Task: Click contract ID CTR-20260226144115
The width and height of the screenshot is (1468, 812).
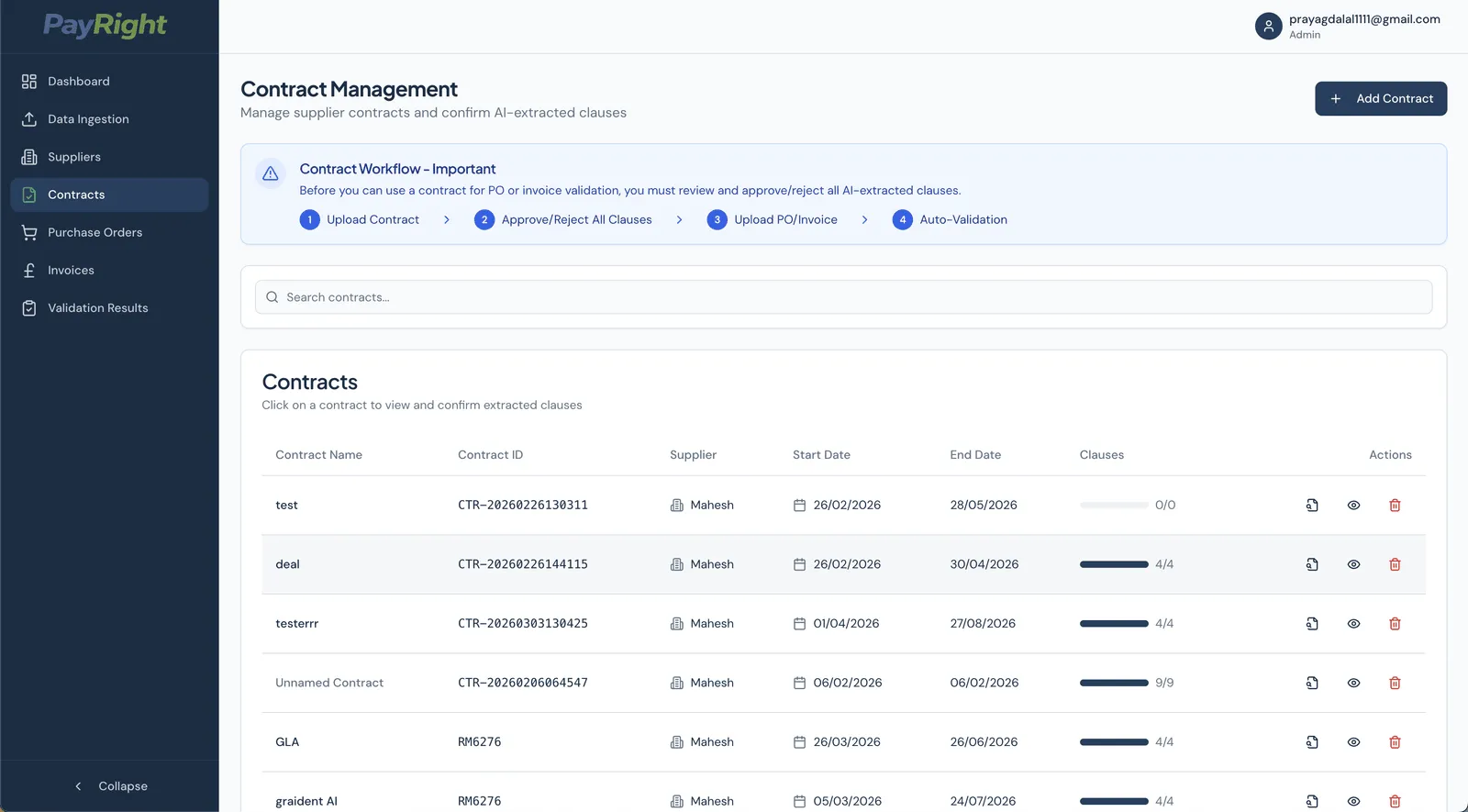Action: pyautogui.click(x=523, y=564)
